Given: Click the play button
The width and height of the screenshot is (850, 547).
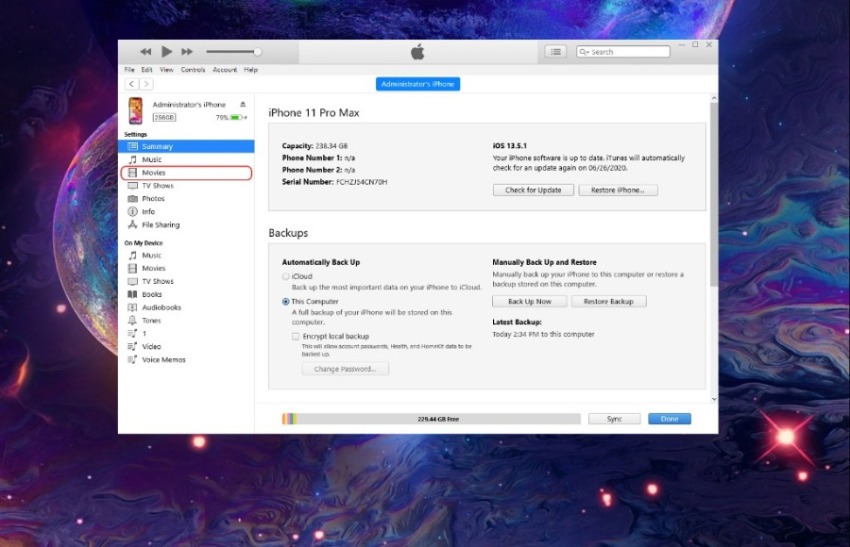Looking at the screenshot, I should click(166, 52).
